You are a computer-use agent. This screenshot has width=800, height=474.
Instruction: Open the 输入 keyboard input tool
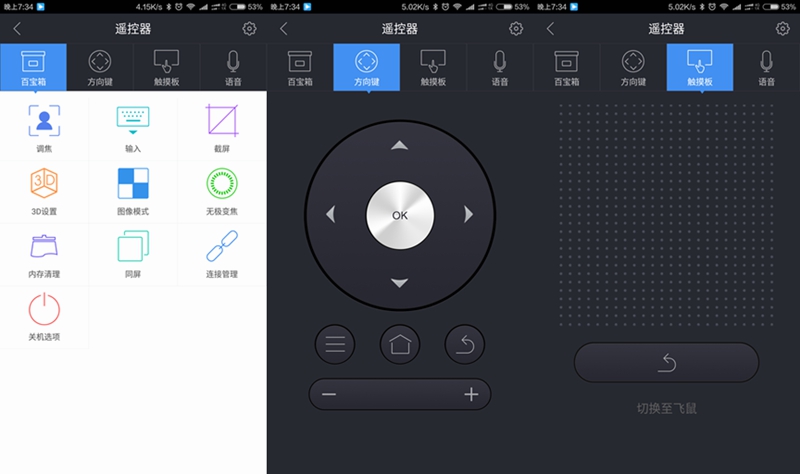[133, 128]
